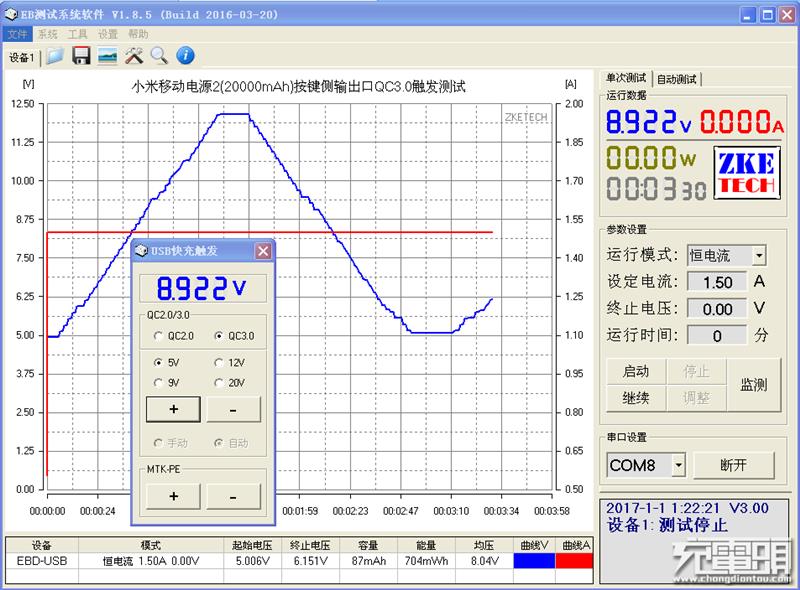Switch to the 单次测试 tab

coord(626,78)
